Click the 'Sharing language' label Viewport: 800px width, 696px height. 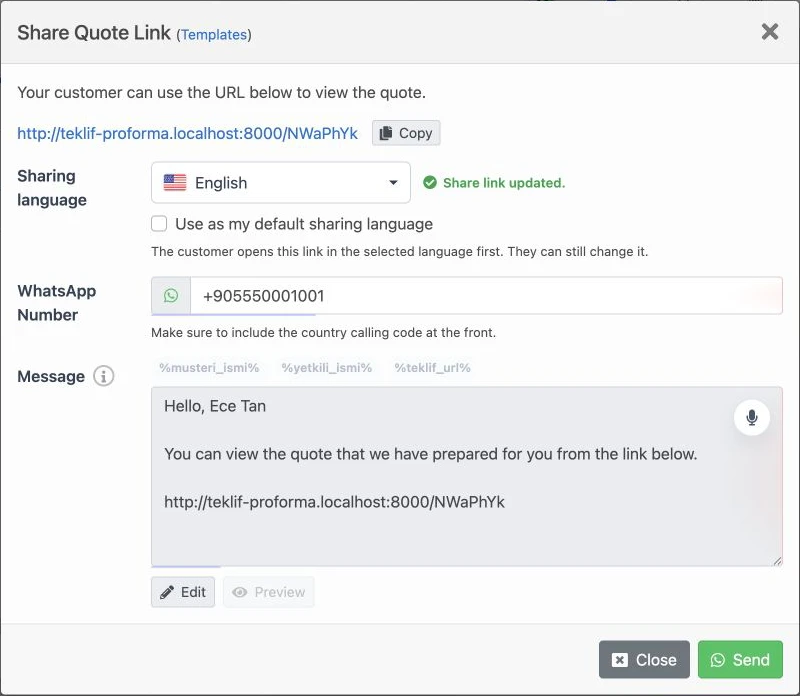52,188
